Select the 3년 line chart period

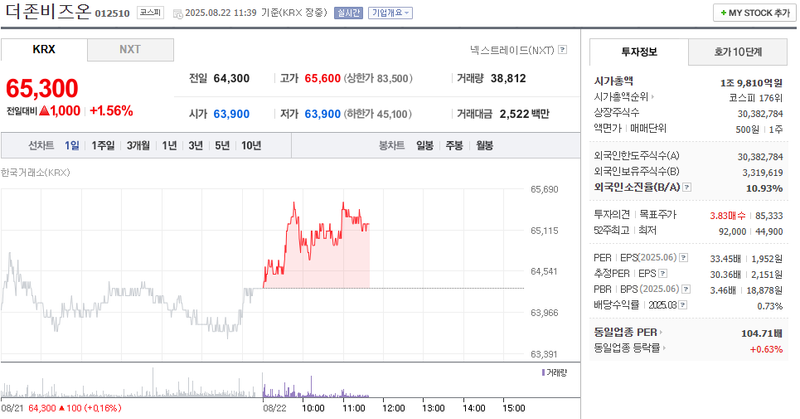coord(196,145)
